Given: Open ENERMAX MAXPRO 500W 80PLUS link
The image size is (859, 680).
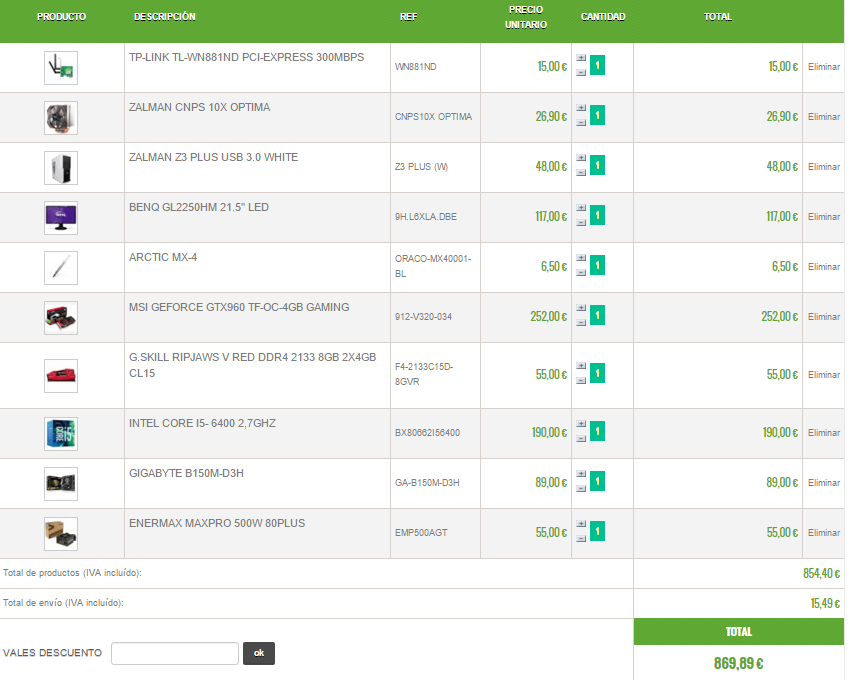Looking at the screenshot, I should [x=217, y=523].
